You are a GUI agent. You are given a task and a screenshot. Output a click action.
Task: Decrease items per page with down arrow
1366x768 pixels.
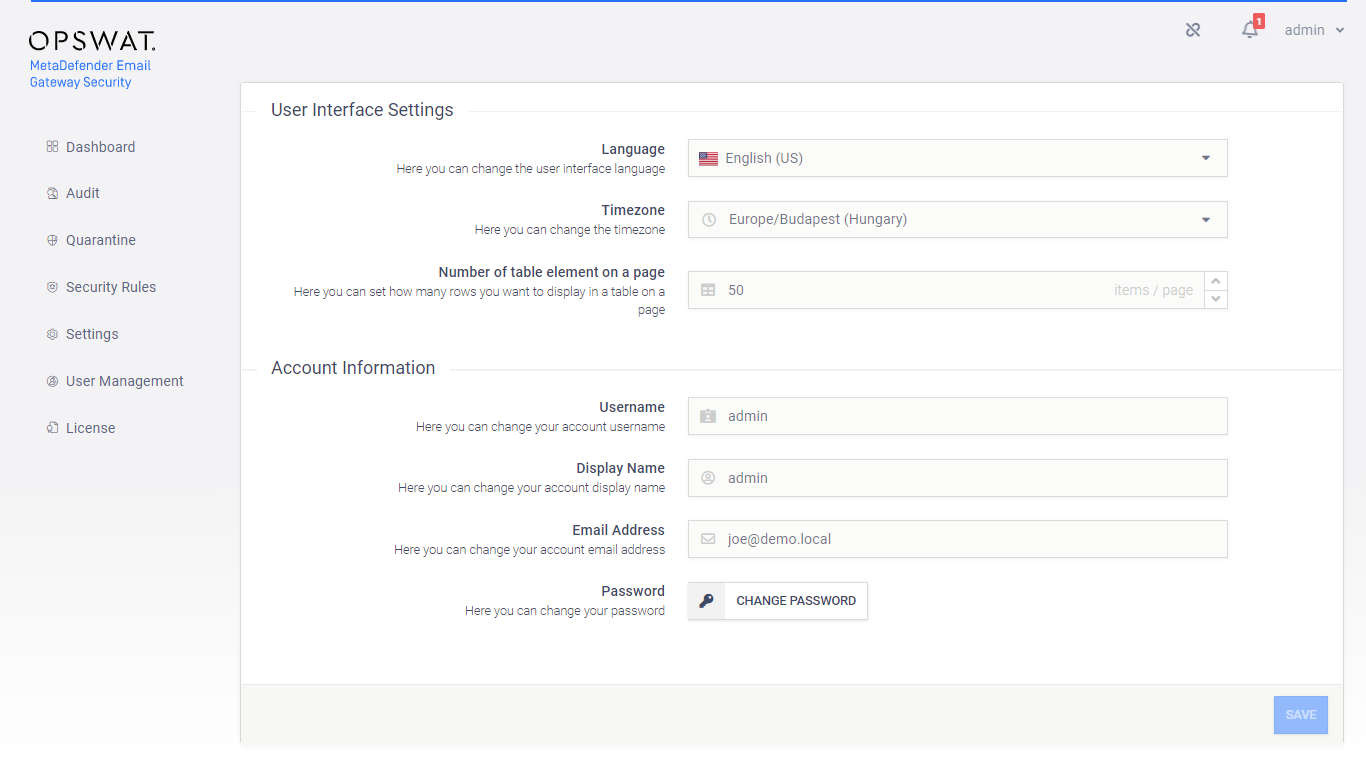[x=1216, y=299]
